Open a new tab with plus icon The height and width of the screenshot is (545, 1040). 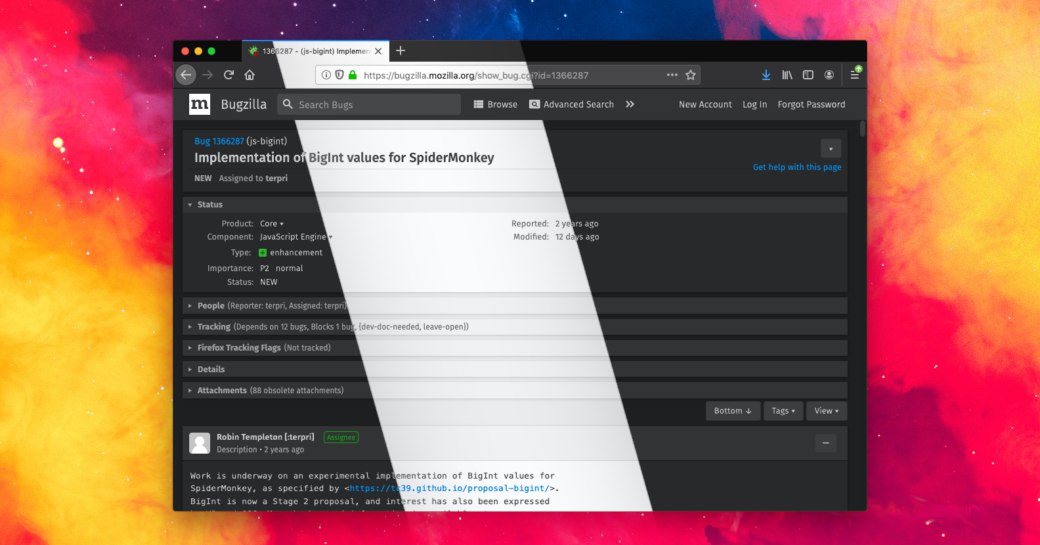pyautogui.click(x=401, y=50)
